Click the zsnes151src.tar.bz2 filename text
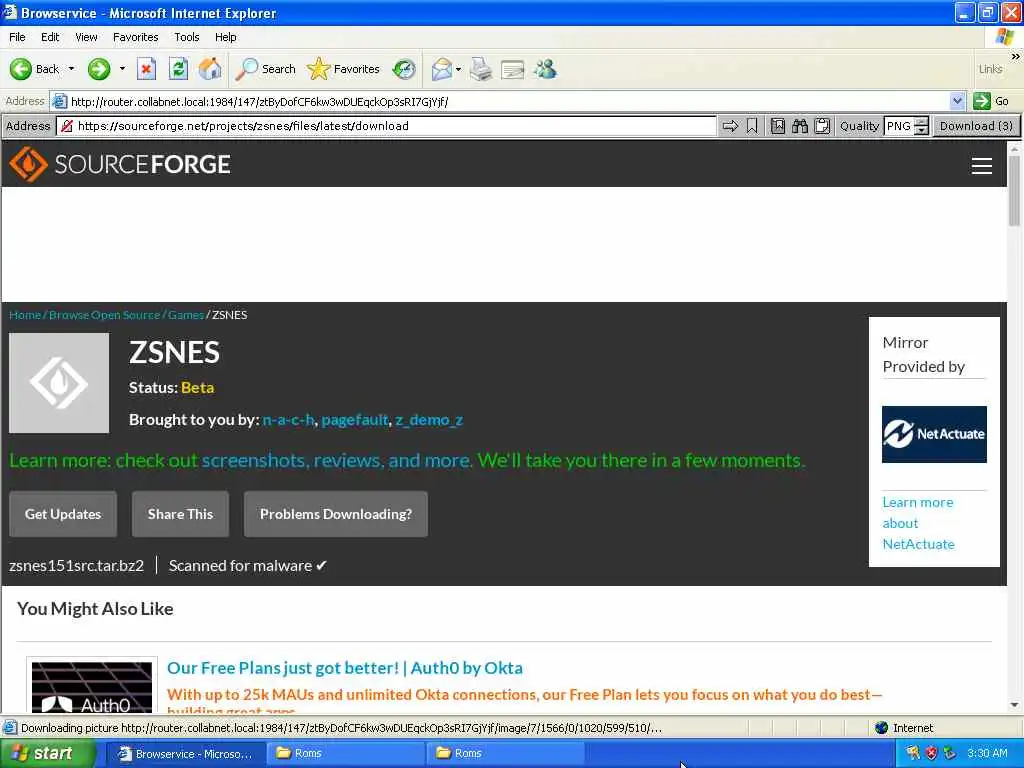 [x=76, y=566]
